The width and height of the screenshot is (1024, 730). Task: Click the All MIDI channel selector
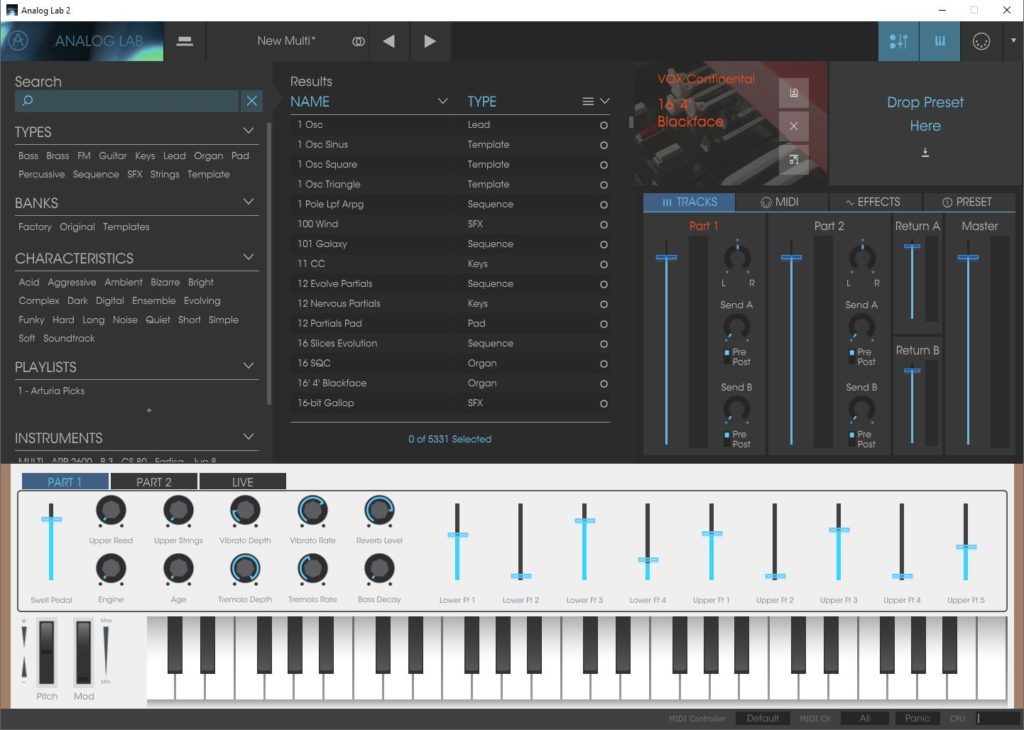pos(865,718)
